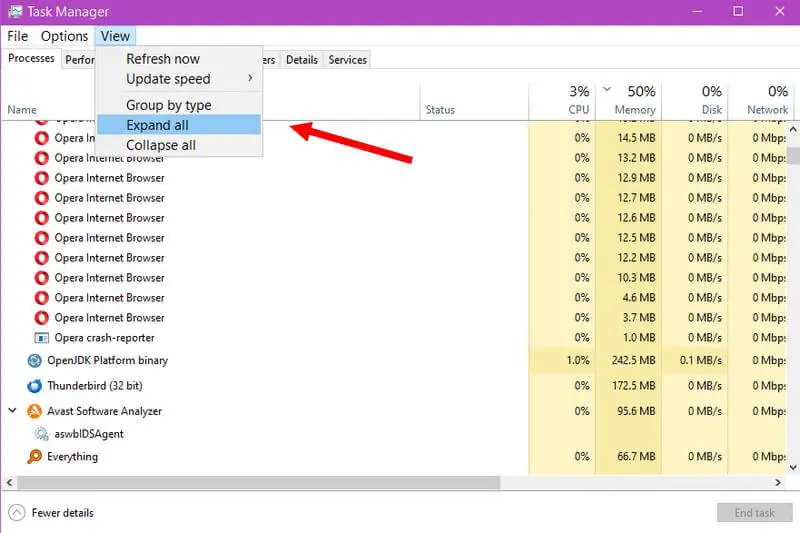Click Opera icon in 12.2 MB row
Viewport: 800px width, 533px height.
click(41, 258)
